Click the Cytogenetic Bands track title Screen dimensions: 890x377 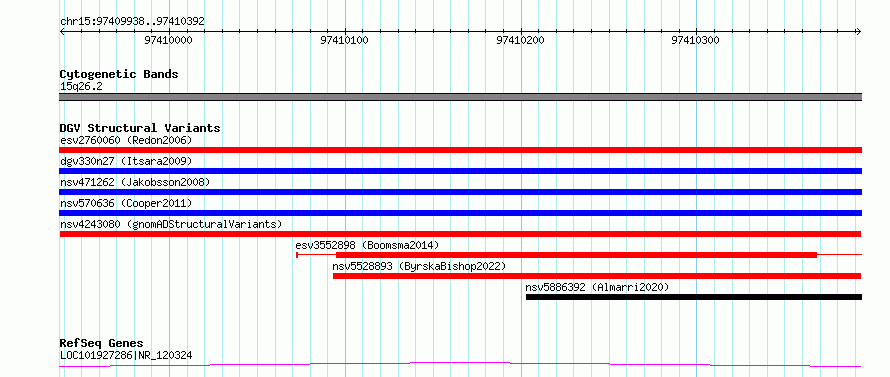(119, 74)
